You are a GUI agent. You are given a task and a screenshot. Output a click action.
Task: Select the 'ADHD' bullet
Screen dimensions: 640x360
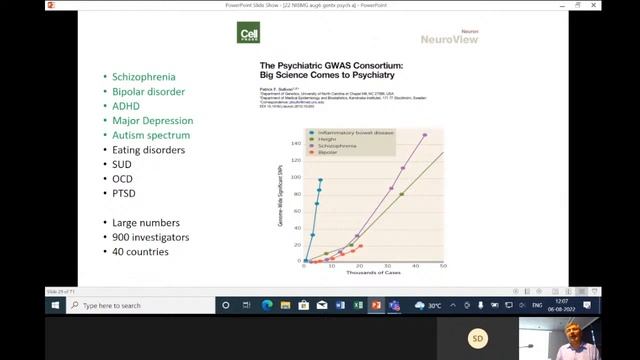[x=126, y=106]
